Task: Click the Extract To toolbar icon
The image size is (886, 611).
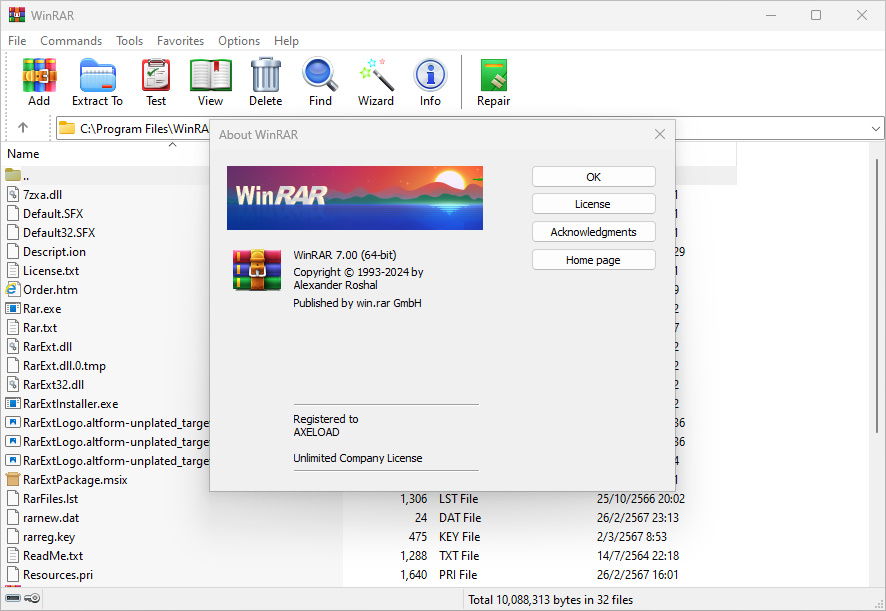Action: (x=97, y=75)
